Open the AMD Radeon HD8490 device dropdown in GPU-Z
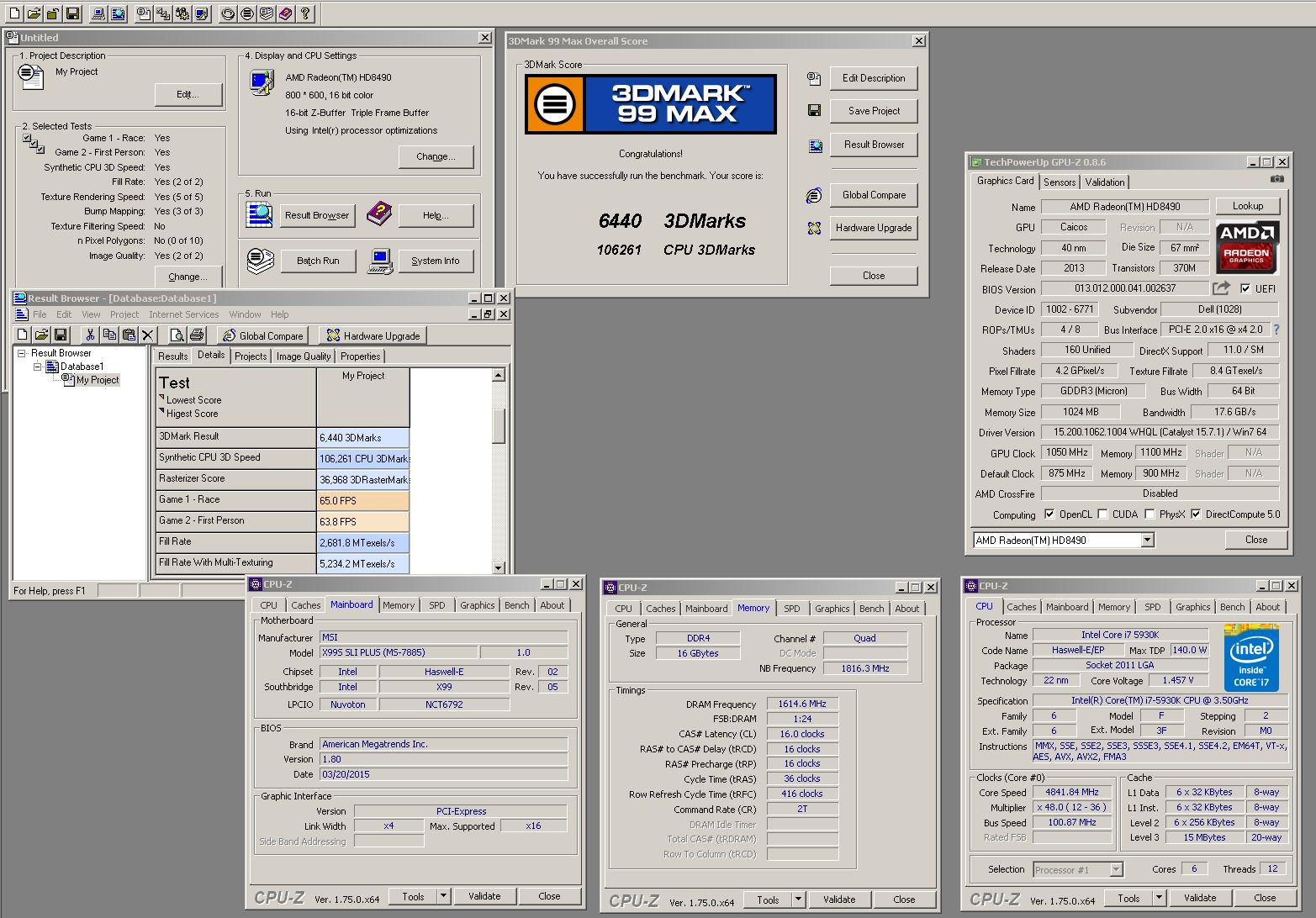Viewport: 1316px width, 918px height. [x=1148, y=540]
